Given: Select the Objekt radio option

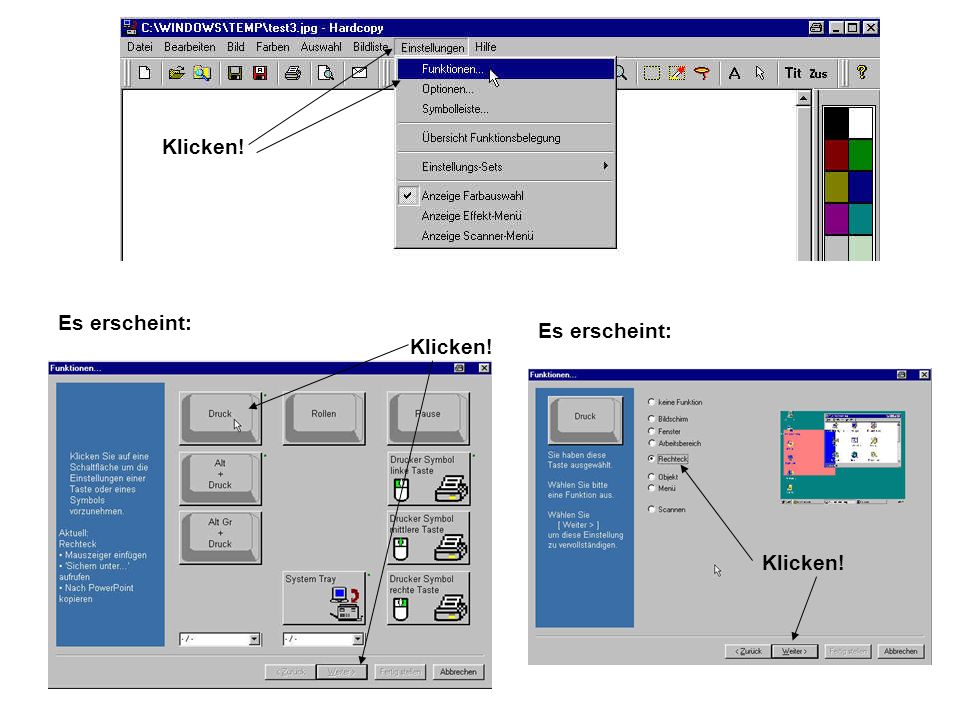Looking at the screenshot, I should tap(651, 476).
